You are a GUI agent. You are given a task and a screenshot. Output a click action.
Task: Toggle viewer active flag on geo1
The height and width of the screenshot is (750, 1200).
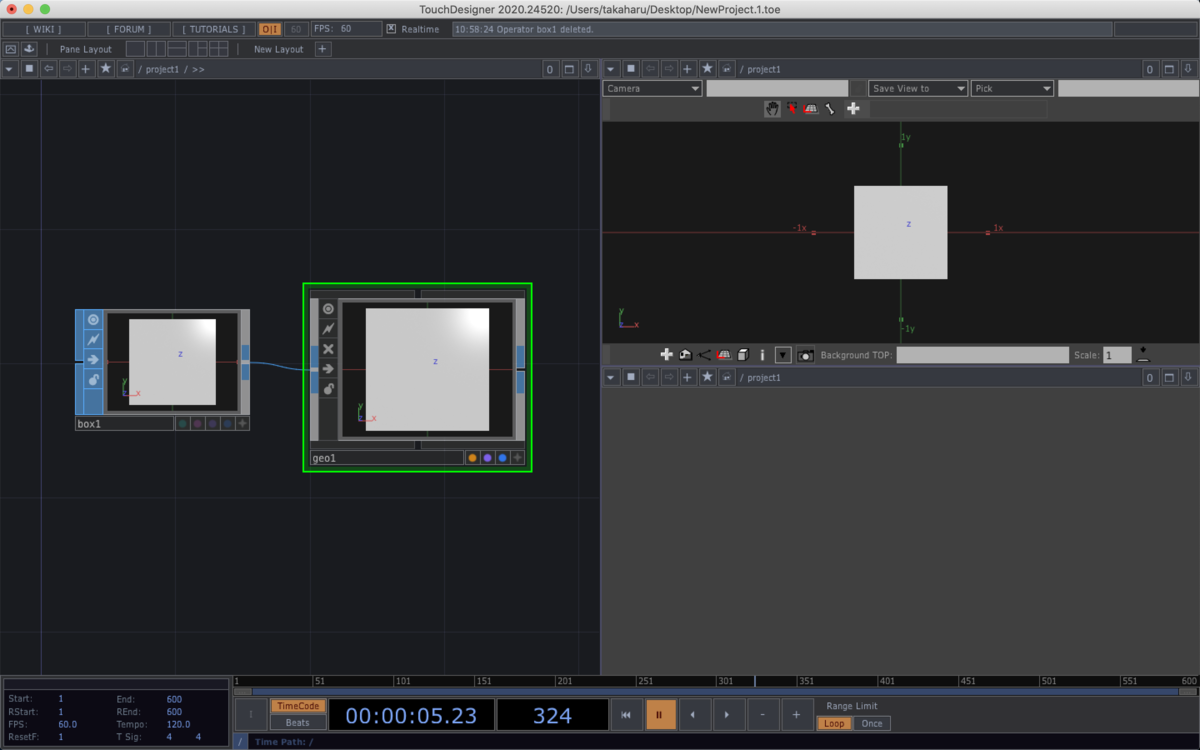pyautogui.click(x=328, y=309)
